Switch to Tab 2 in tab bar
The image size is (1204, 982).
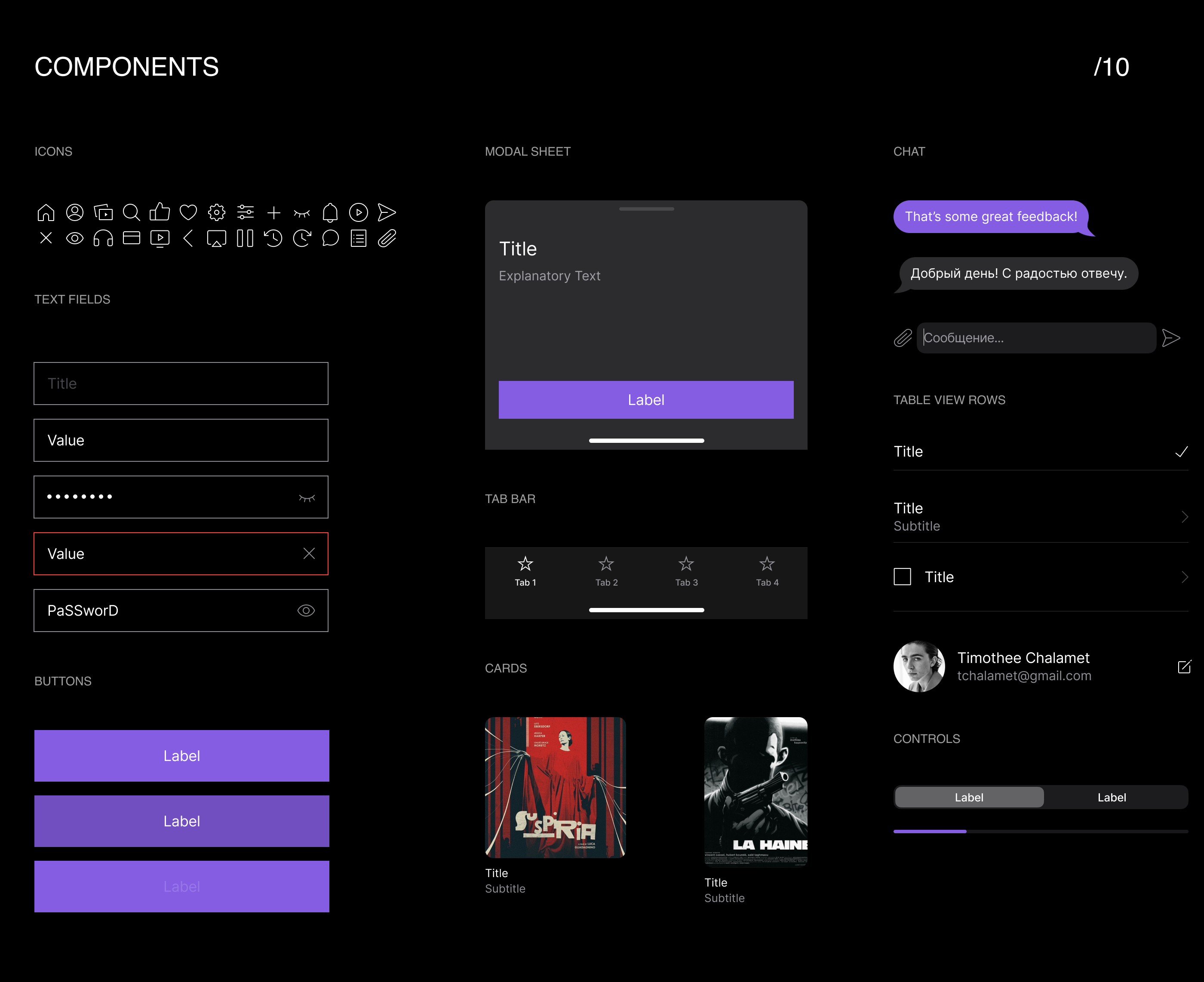pyautogui.click(x=606, y=571)
